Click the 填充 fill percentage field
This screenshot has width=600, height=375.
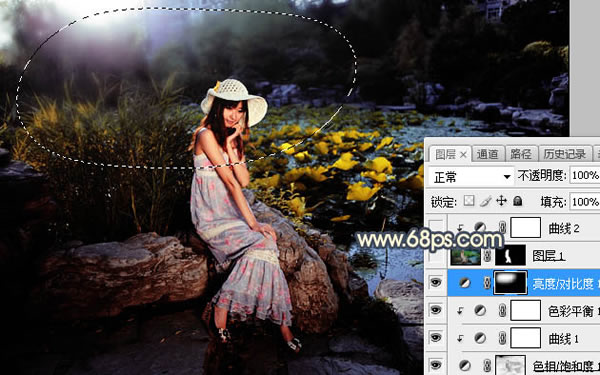(x=585, y=201)
